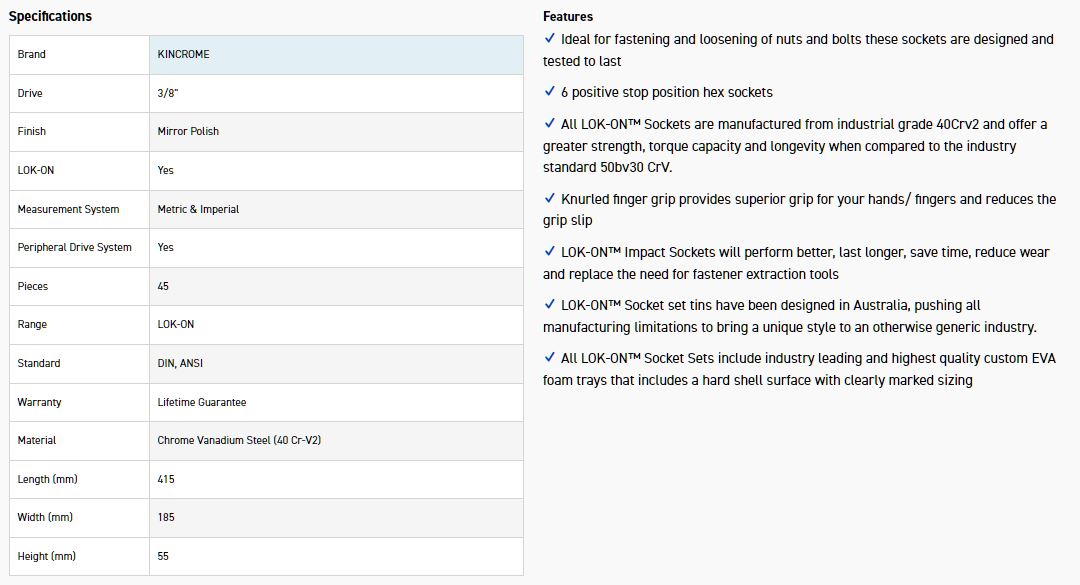The height and width of the screenshot is (585, 1080).
Task: Click the Length (mm) value 415
Action: click(166, 479)
